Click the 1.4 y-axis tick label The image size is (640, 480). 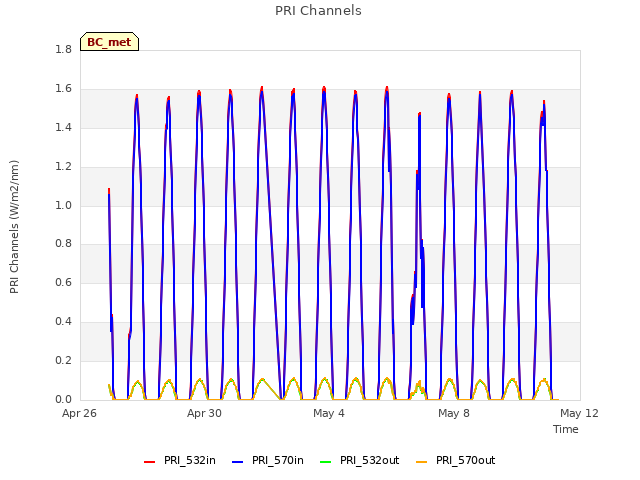tap(63, 127)
